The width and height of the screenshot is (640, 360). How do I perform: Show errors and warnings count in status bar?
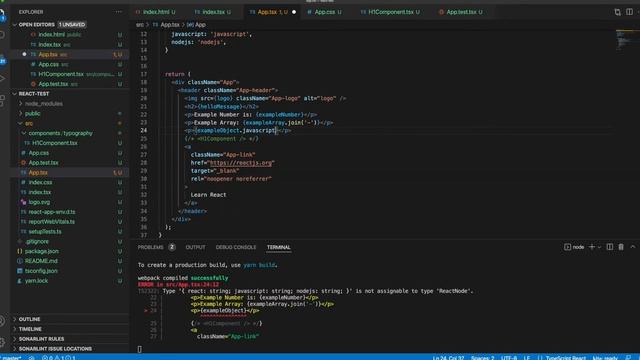pyautogui.click(x=58, y=358)
